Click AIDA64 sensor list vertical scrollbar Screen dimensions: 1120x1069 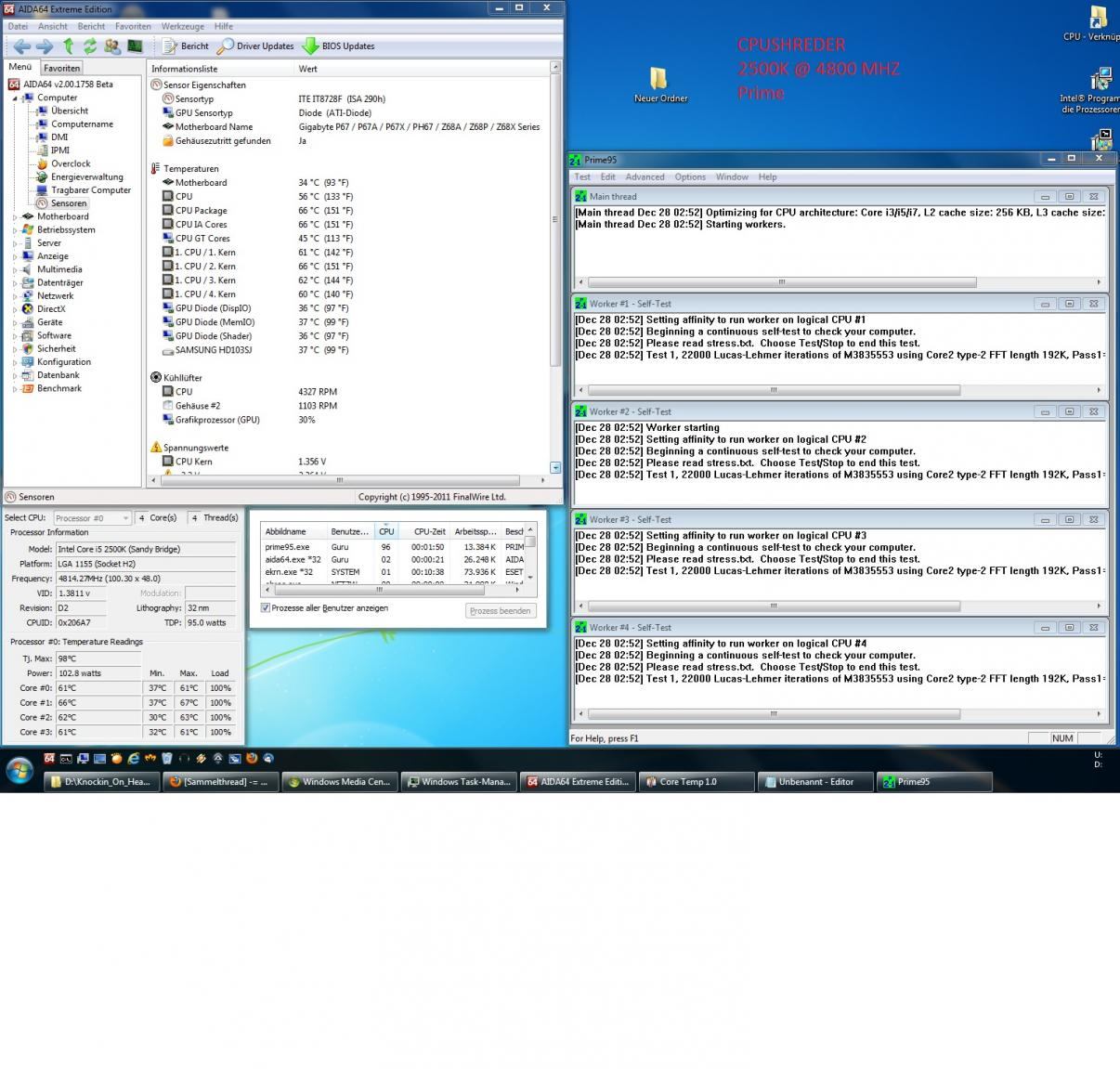555,266
